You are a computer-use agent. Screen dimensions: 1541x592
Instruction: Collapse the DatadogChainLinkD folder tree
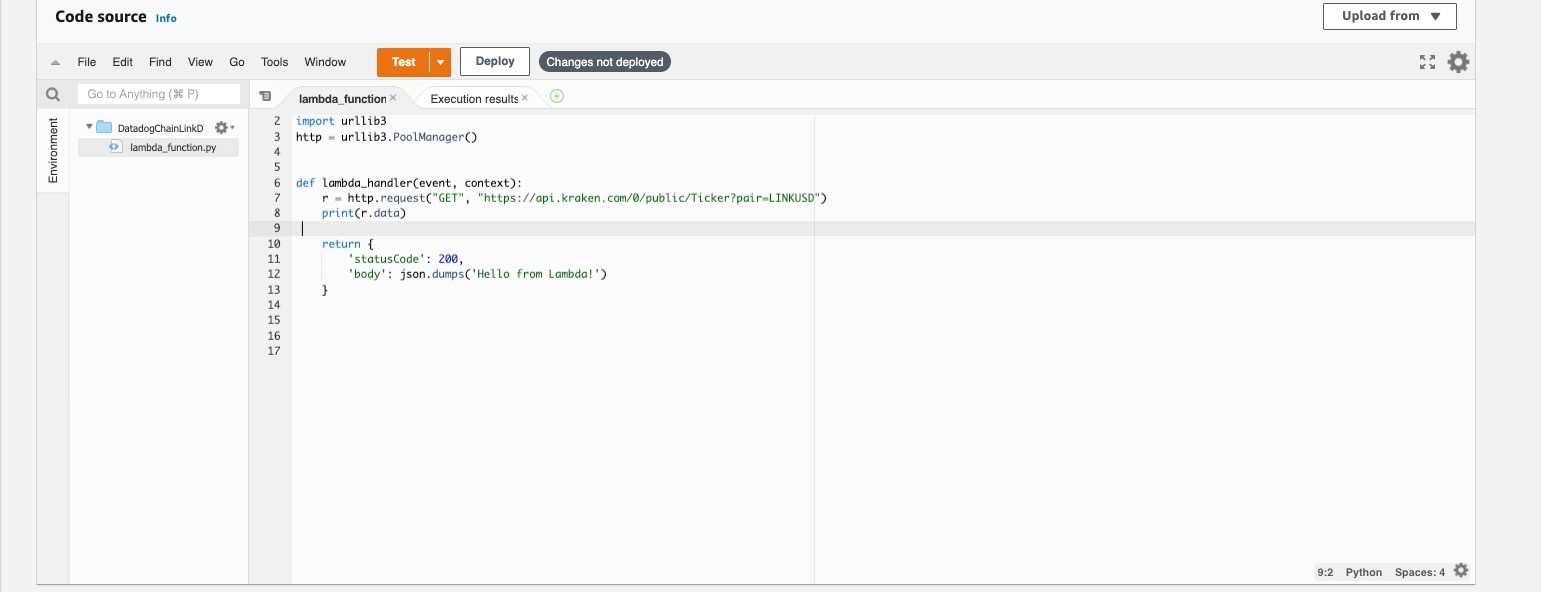click(89, 128)
